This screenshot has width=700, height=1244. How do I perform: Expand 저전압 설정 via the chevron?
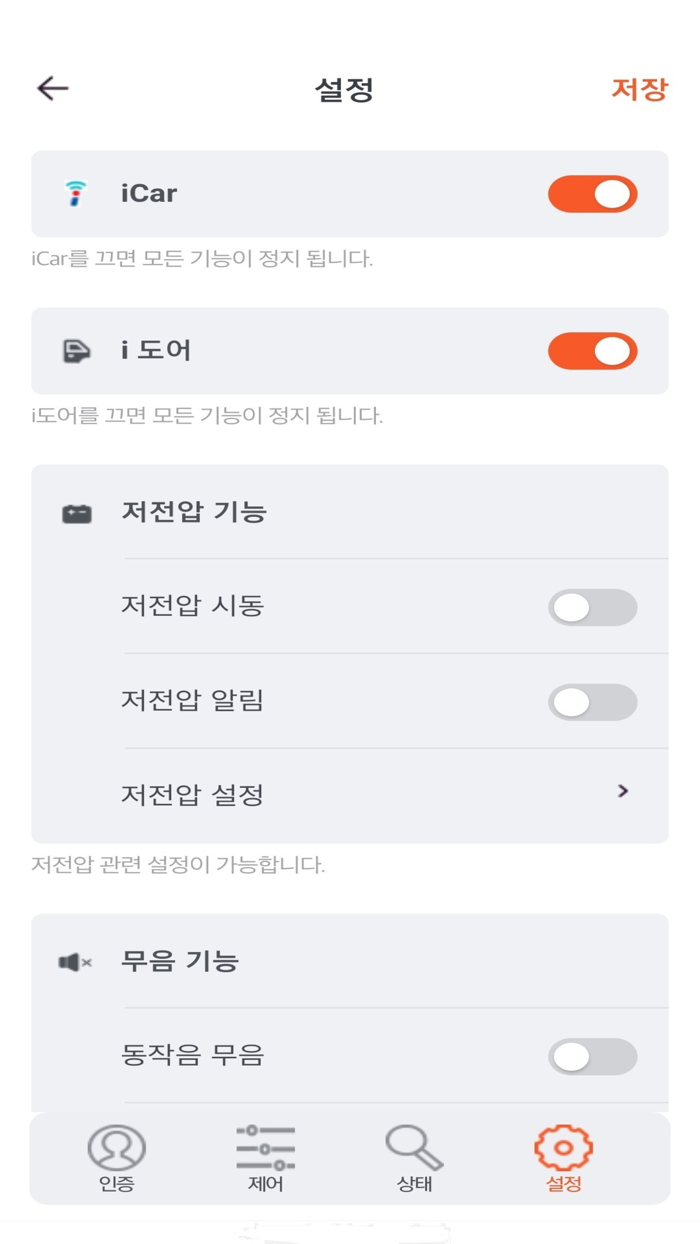[x=621, y=790]
